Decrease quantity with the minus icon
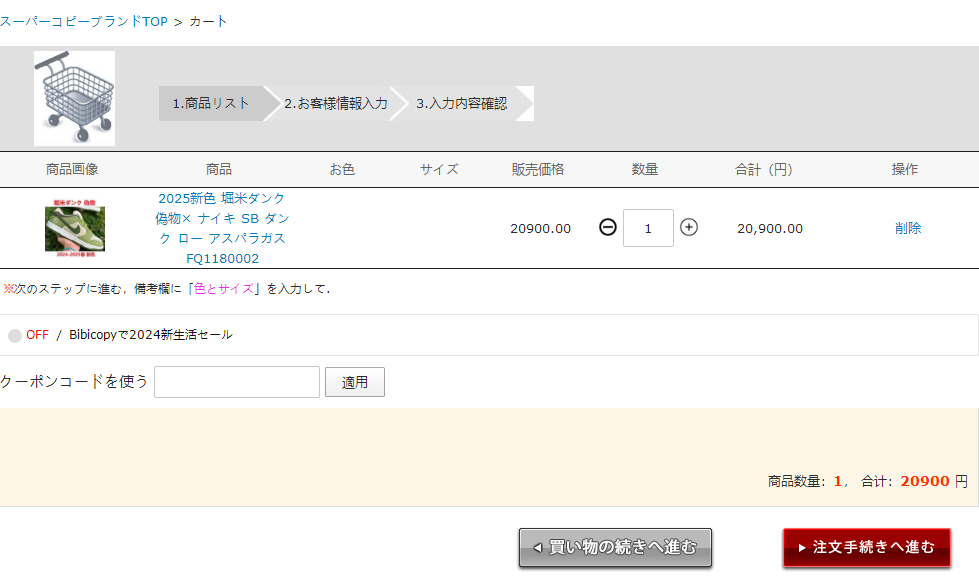979x581 pixels. click(608, 227)
